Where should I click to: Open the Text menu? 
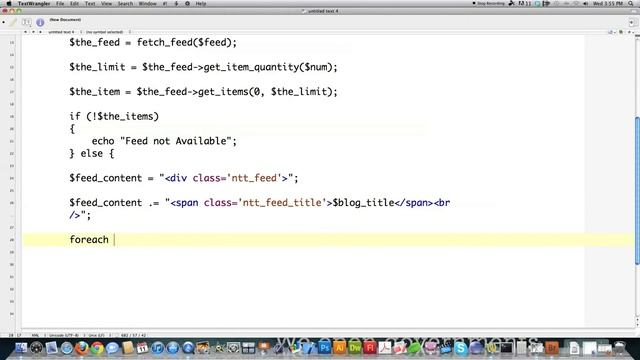(x=90, y=3)
